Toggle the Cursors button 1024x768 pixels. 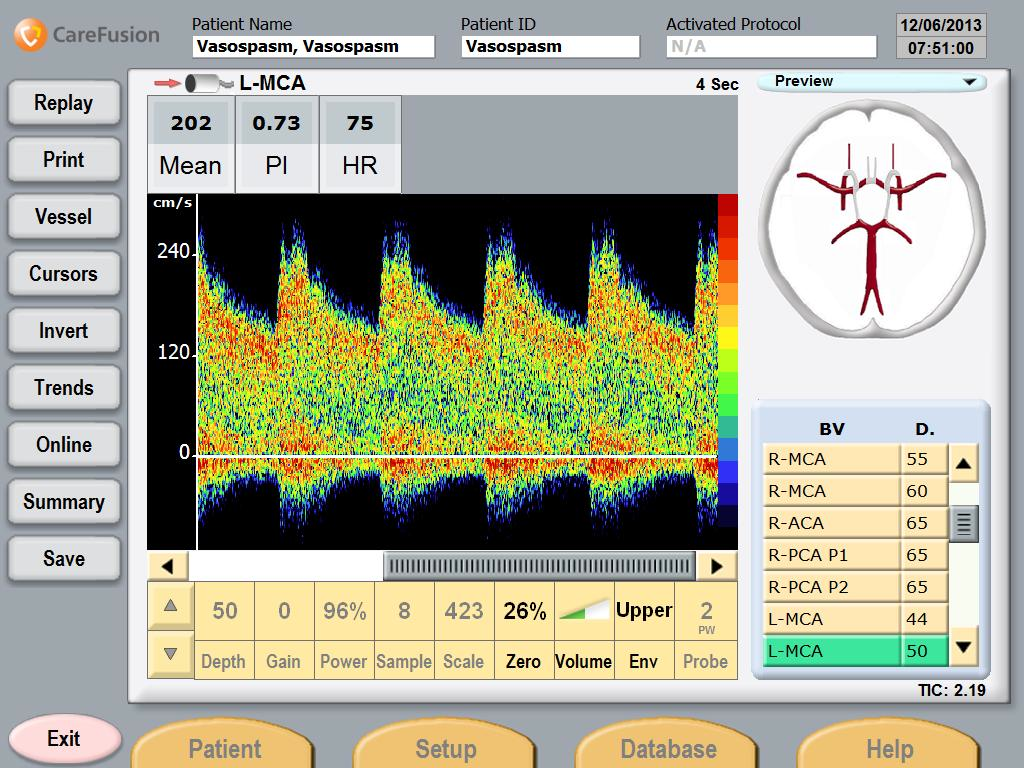64,274
